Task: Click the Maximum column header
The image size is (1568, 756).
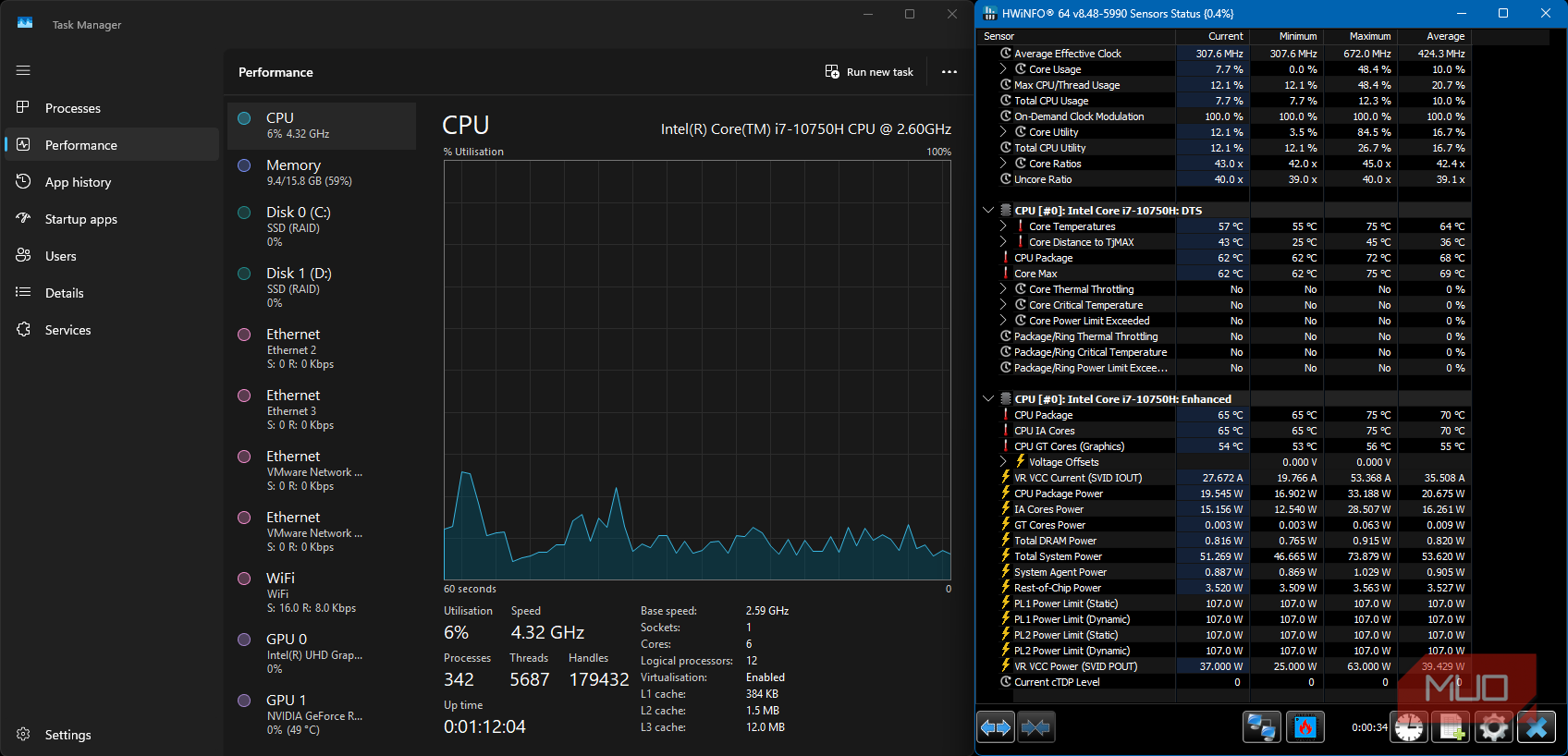Action: [1361, 36]
